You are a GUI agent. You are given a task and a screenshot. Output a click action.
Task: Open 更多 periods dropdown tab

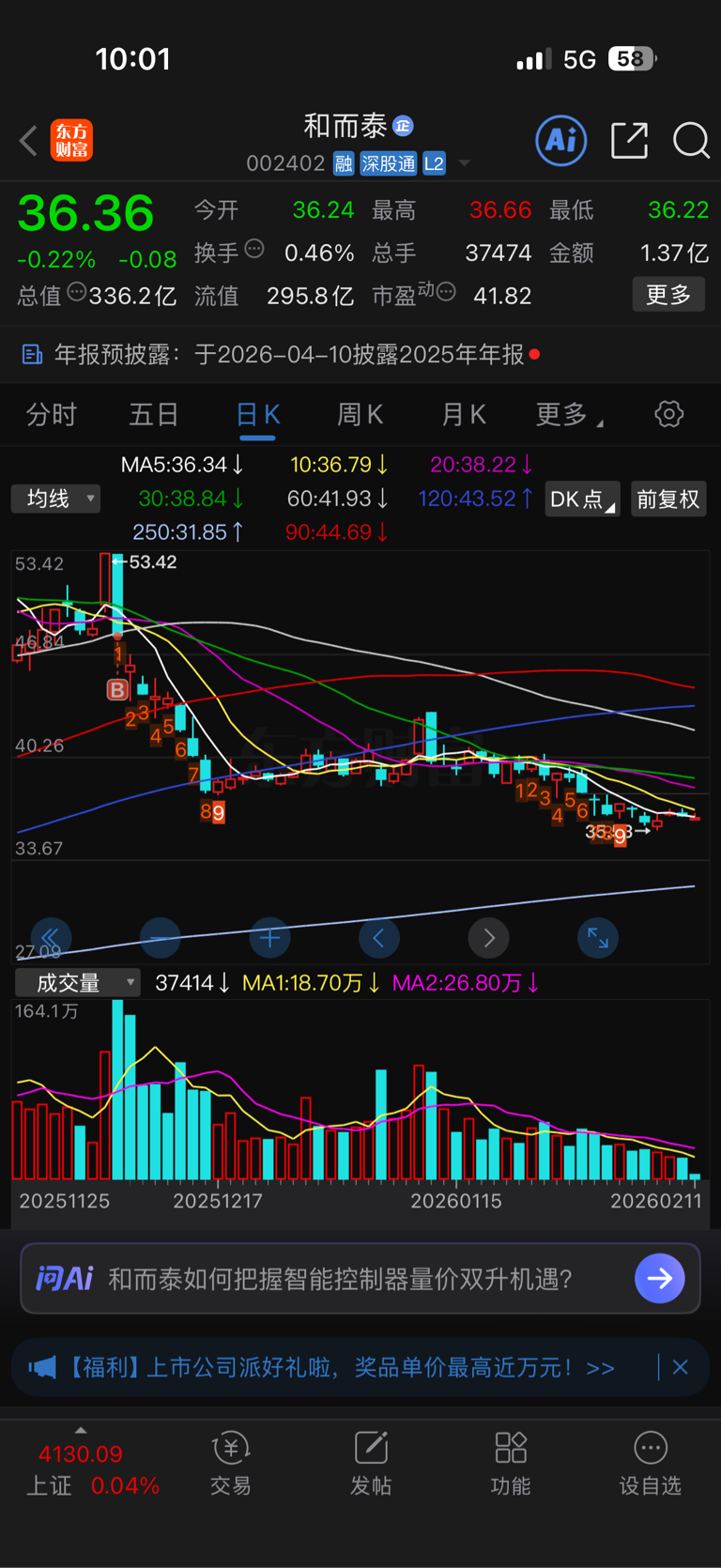pos(569,414)
